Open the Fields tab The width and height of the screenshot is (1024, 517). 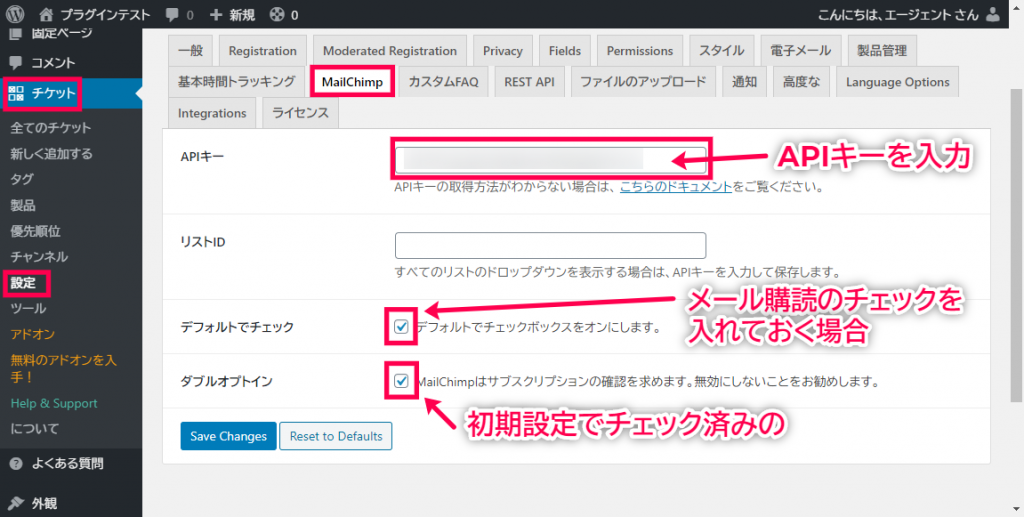[x=565, y=51]
